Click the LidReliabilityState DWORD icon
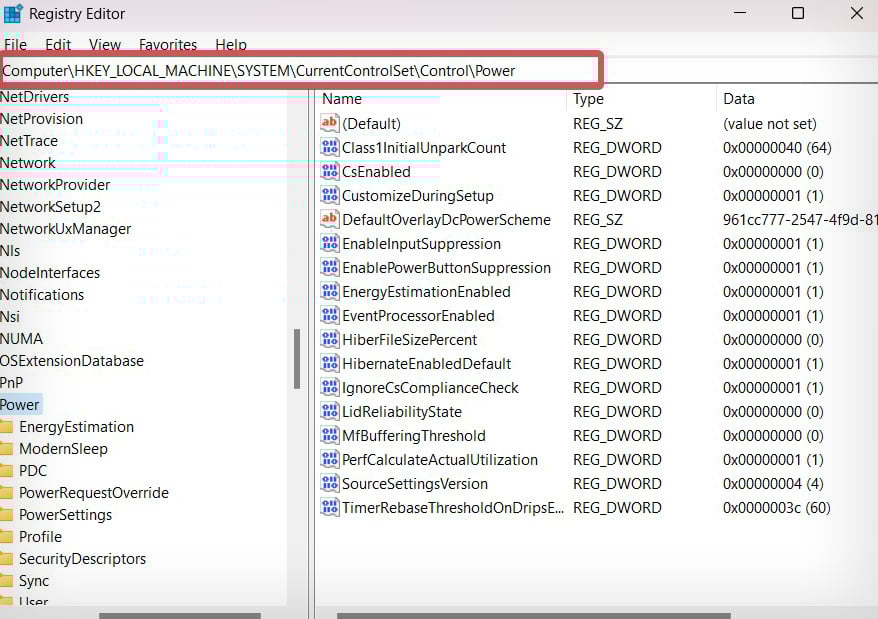This screenshot has width=878, height=619. tap(330, 411)
